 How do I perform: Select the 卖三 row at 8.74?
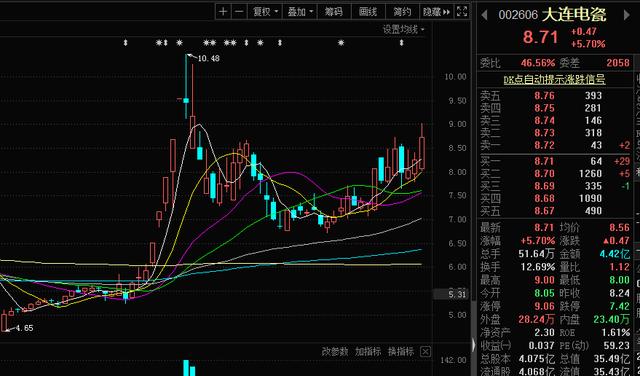point(554,120)
